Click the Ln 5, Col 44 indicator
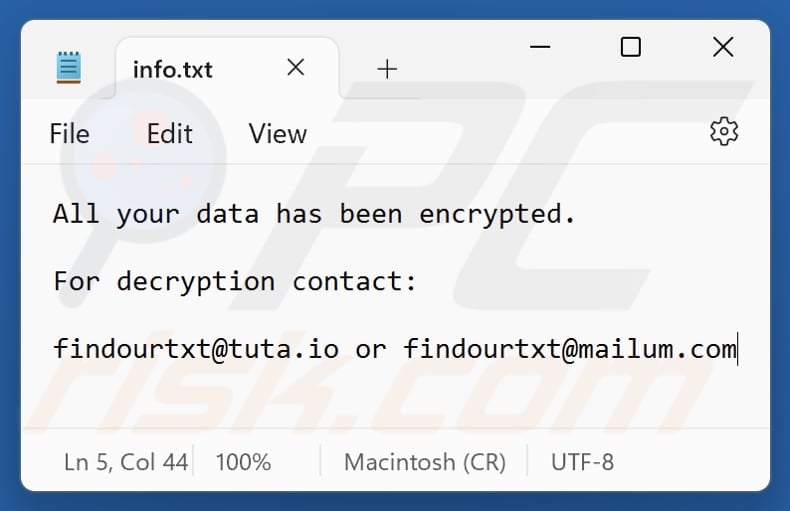790x511 pixels. coord(126,462)
